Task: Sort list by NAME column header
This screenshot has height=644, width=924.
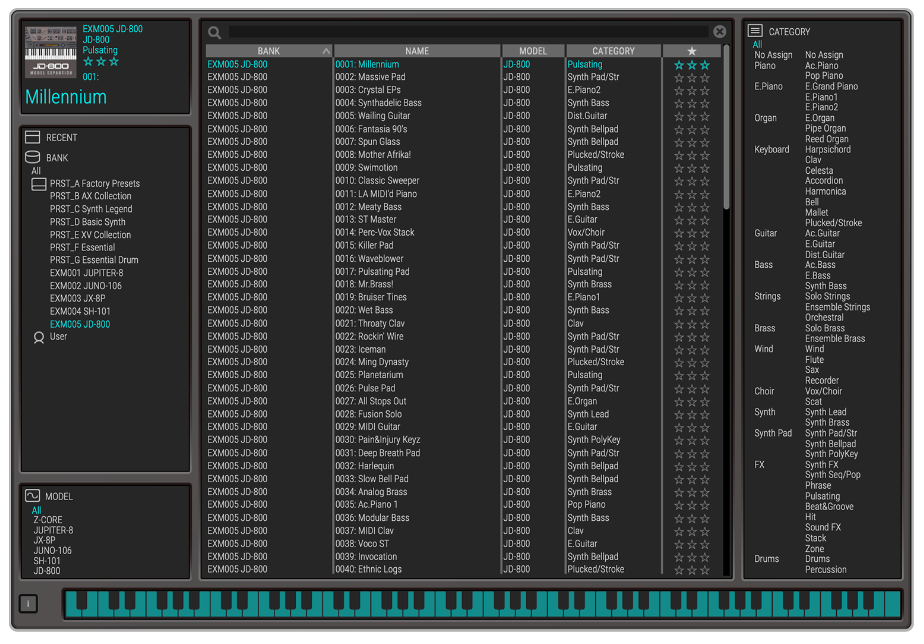Action: (x=417, y=51)
